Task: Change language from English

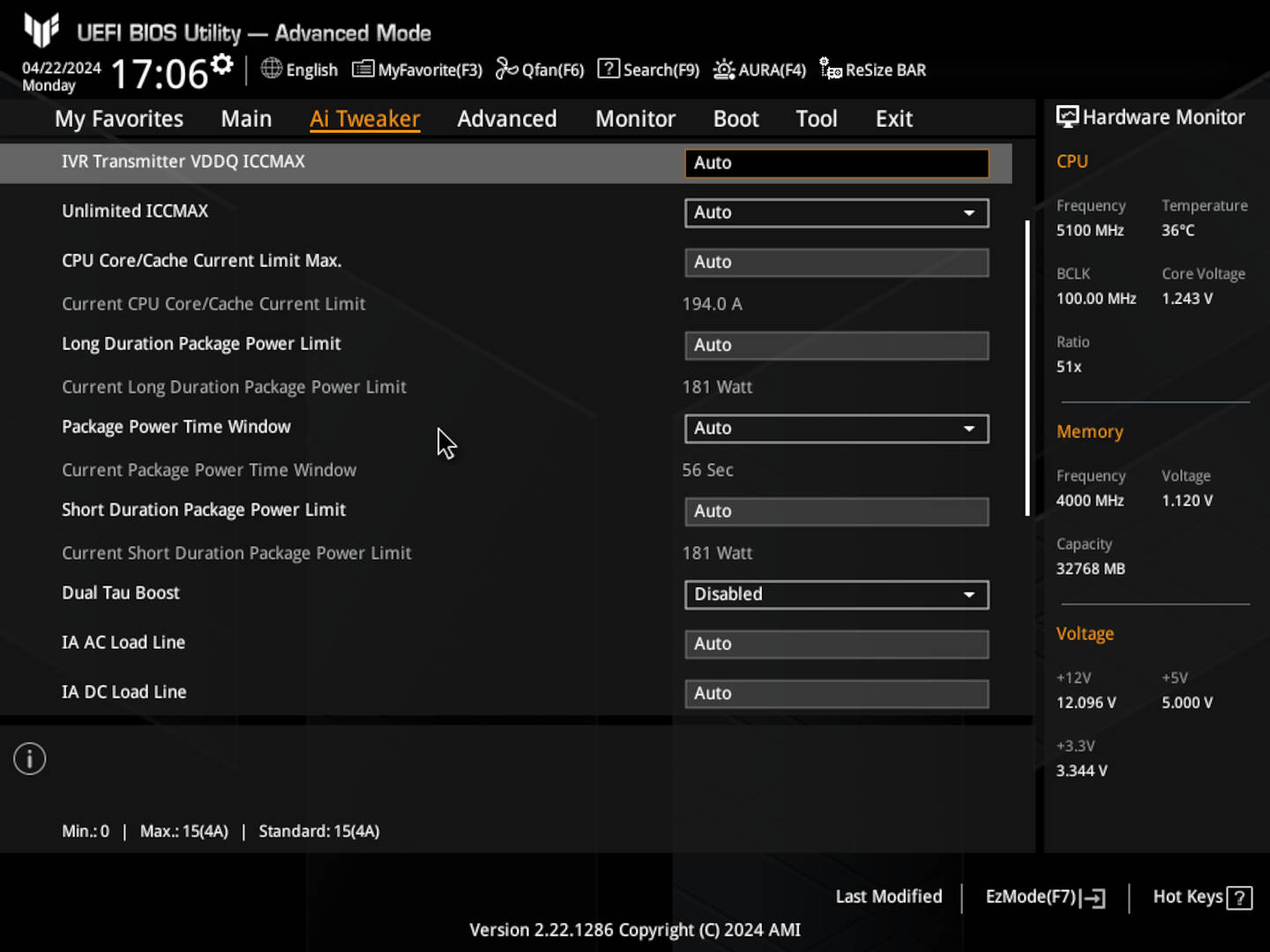Action: (300, 70)
